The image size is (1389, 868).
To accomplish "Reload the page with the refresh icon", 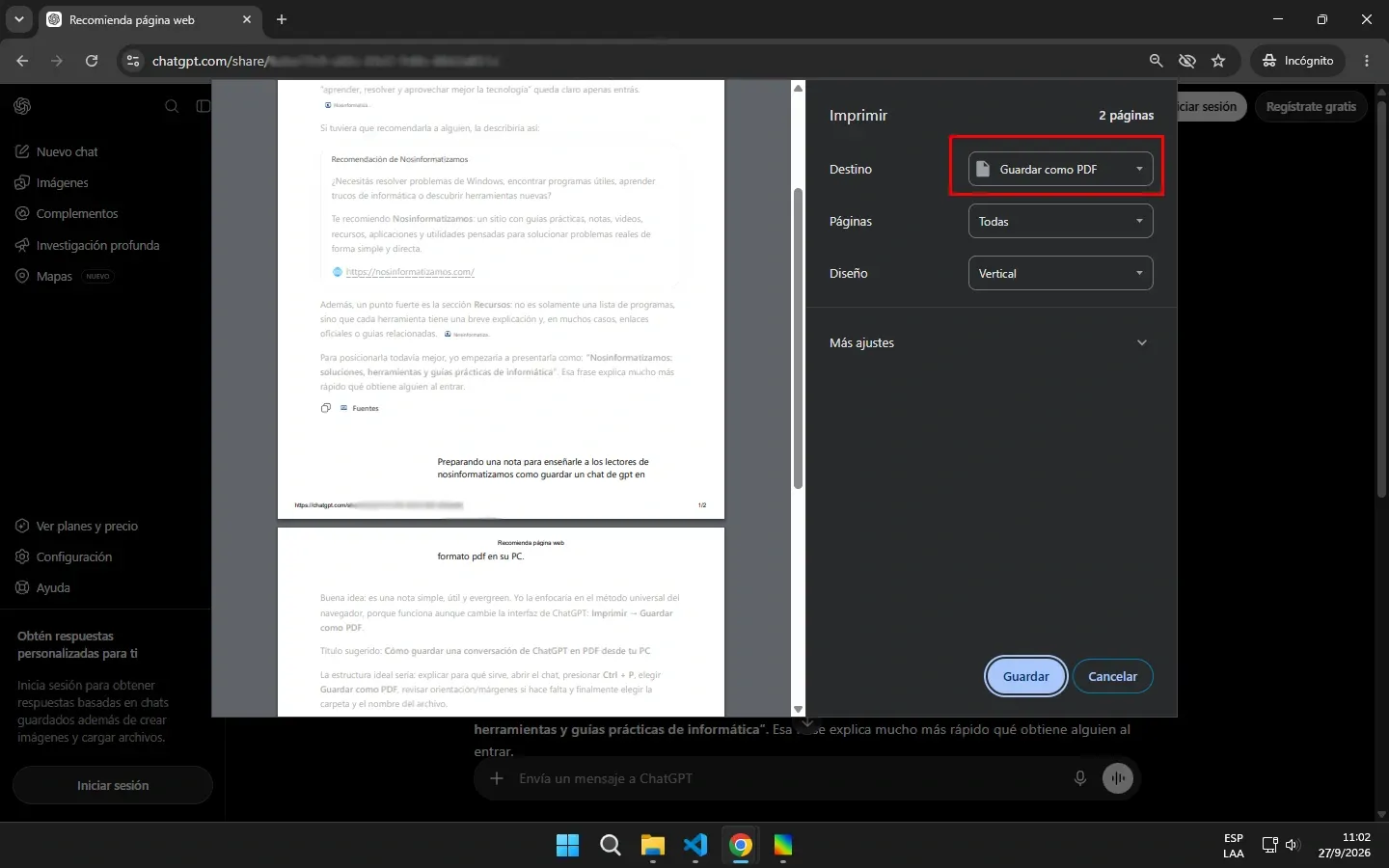I will (x=92, y=61).
